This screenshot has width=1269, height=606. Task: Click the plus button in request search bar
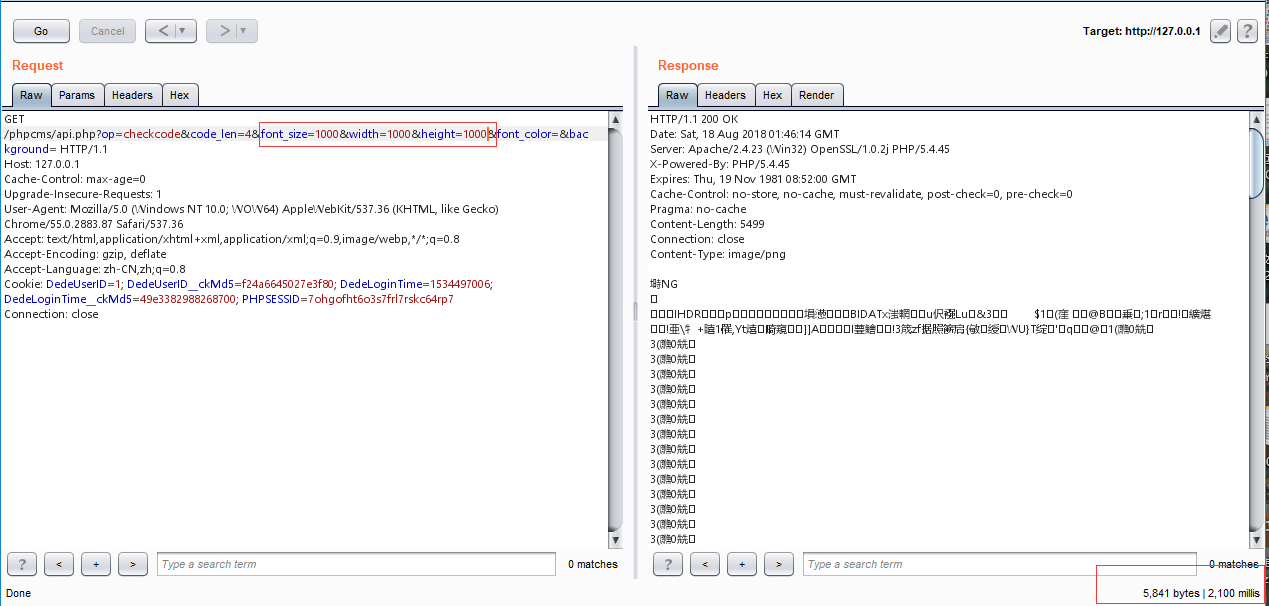coord(96,564)
